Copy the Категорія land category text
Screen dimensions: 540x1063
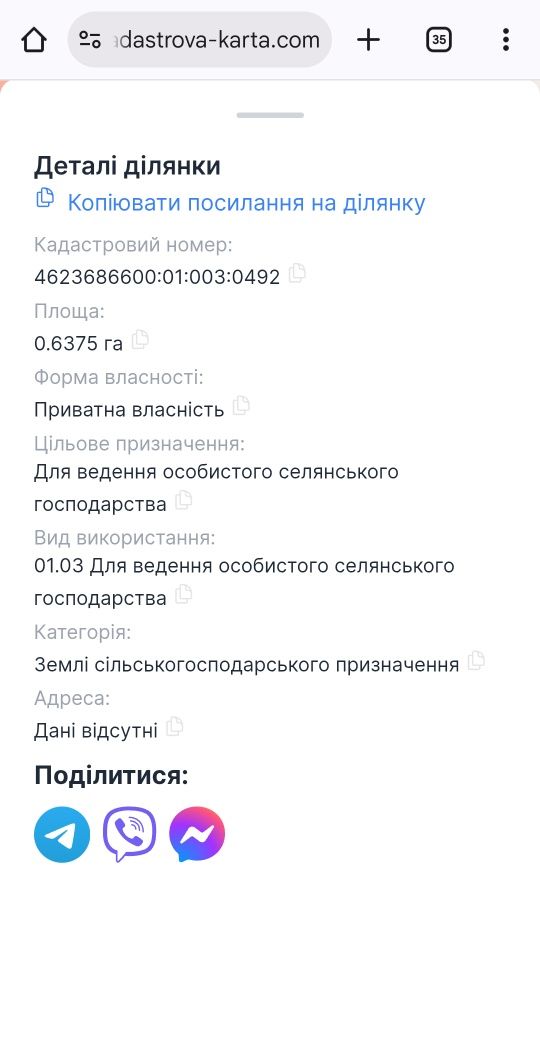pyautogui.click(x=476, y=660)
